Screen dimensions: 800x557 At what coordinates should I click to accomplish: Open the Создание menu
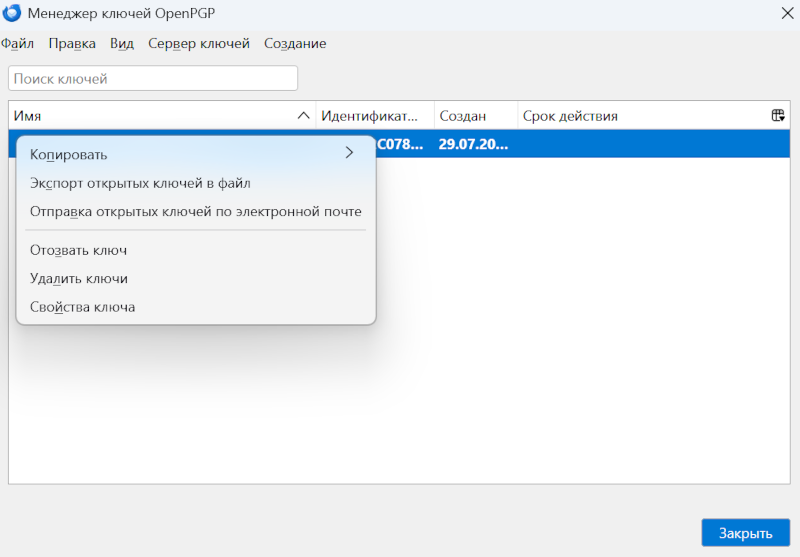[295, 44]
